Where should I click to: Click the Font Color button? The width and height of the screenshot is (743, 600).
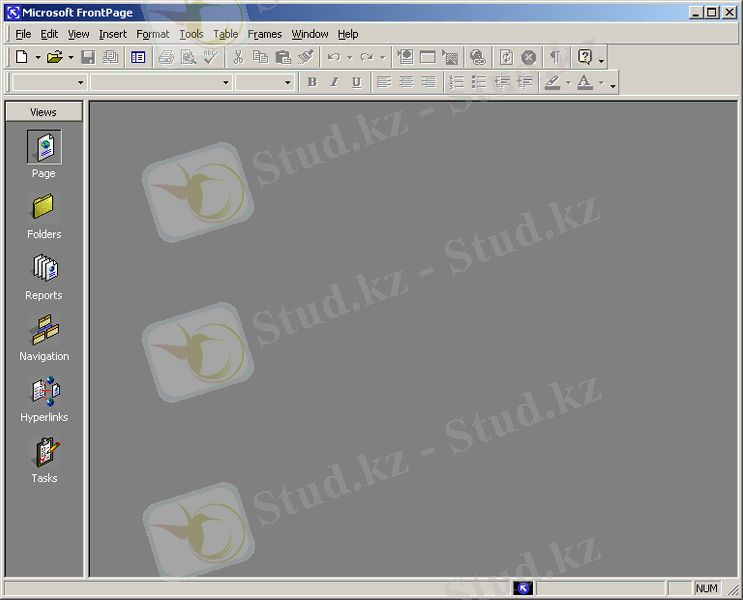tap(585, 83)
